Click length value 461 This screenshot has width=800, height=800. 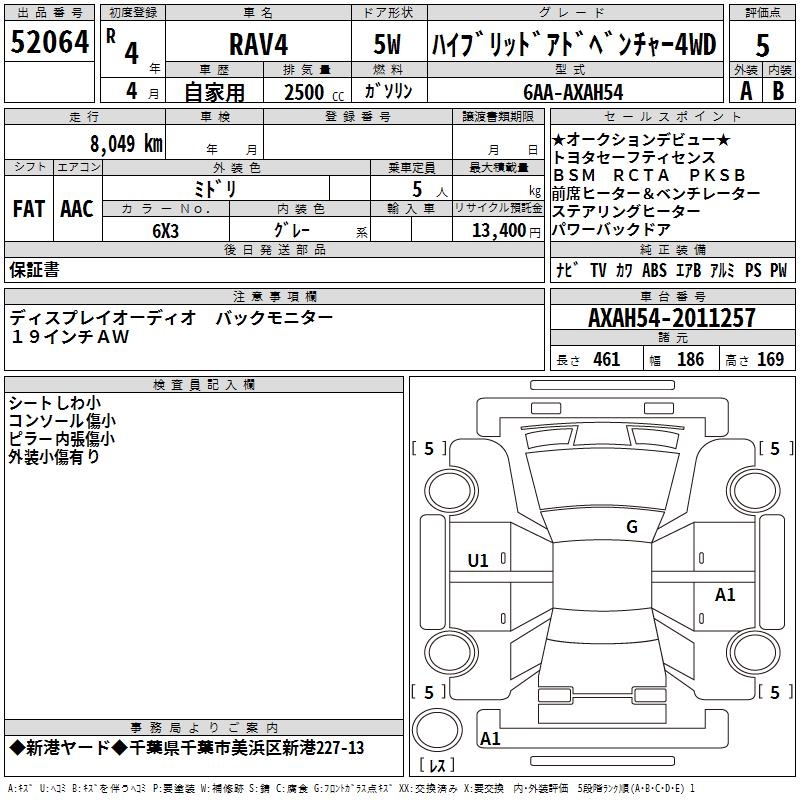tap(607, 360)
